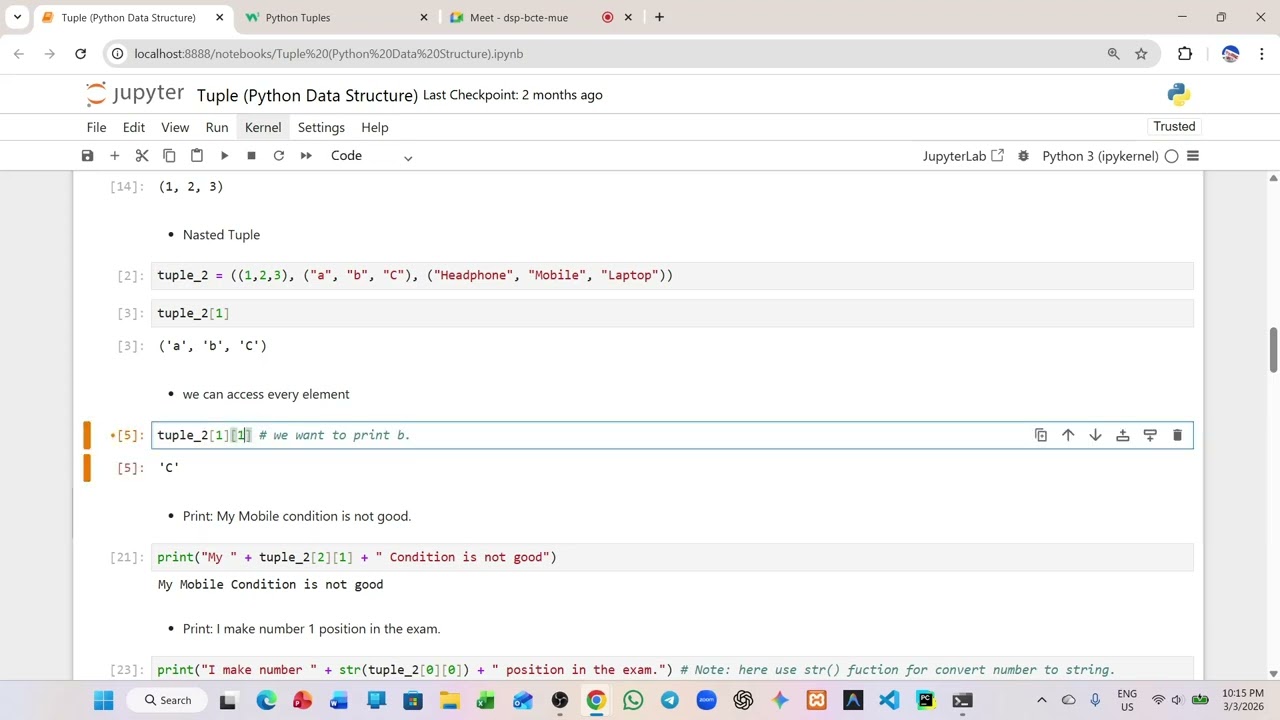Reload the page in the browser
Screen dimensions: 1280x720
click(x=80, y=54)
